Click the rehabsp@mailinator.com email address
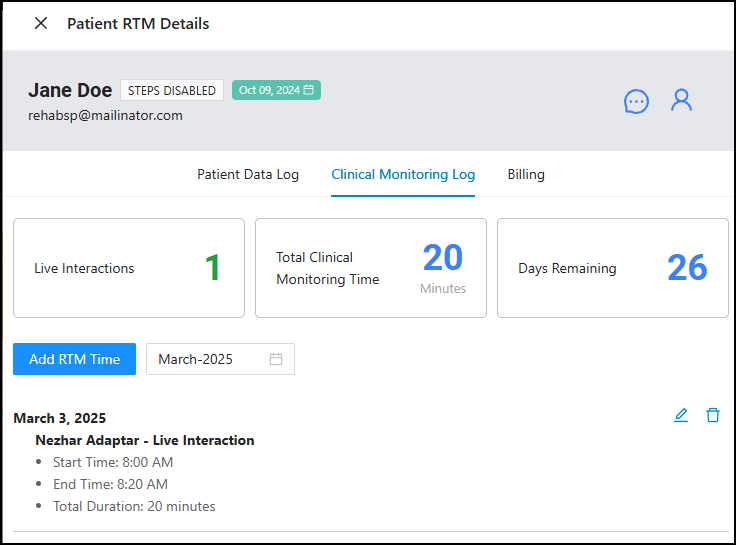The width and height of the screenshot is (736, 545). [105, 115]
